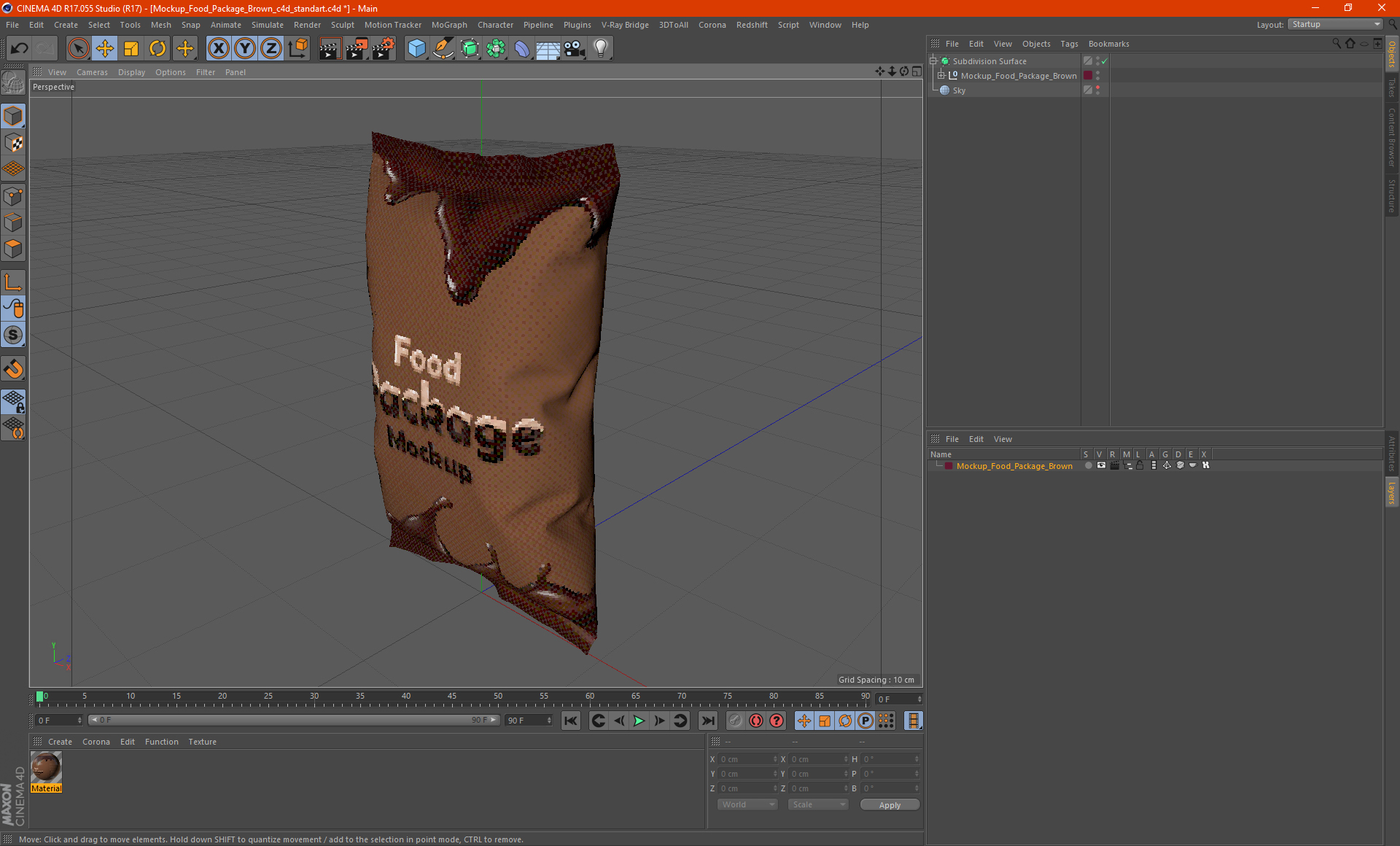
Task: Open Texture menu in Material Manager
Action: coord(202,742)
